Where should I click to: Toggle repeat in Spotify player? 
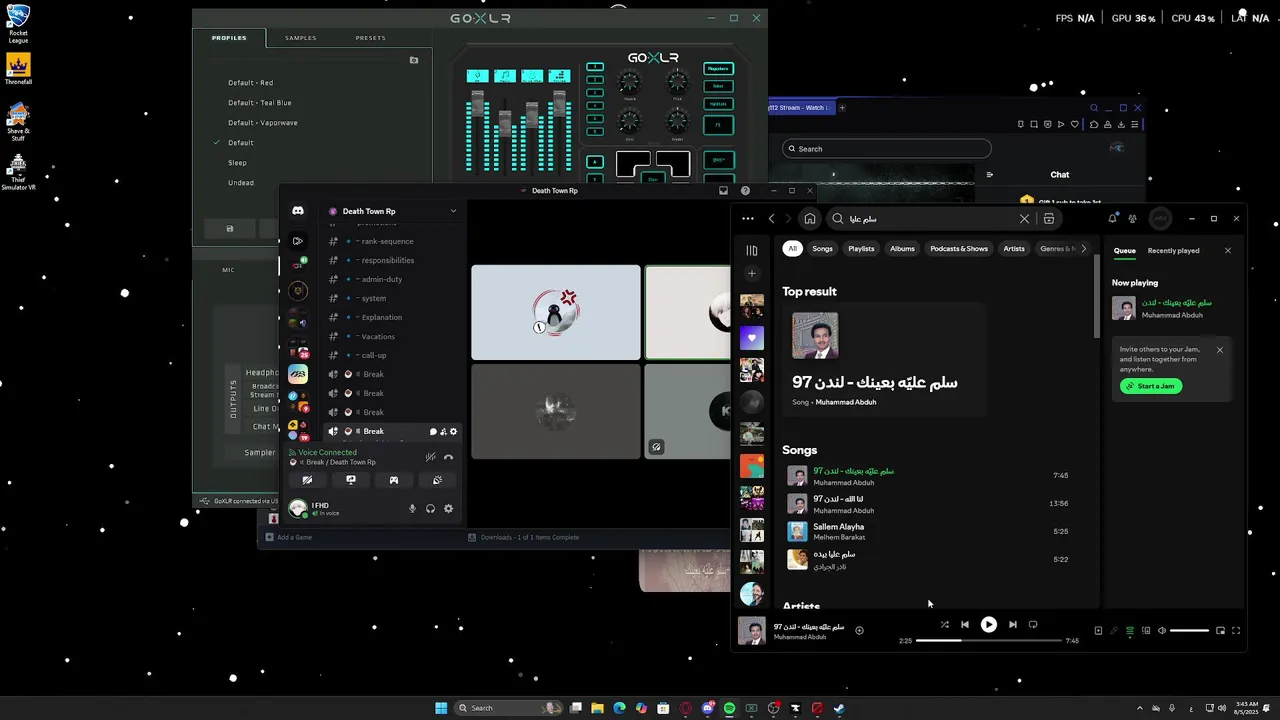point(1033,625)
